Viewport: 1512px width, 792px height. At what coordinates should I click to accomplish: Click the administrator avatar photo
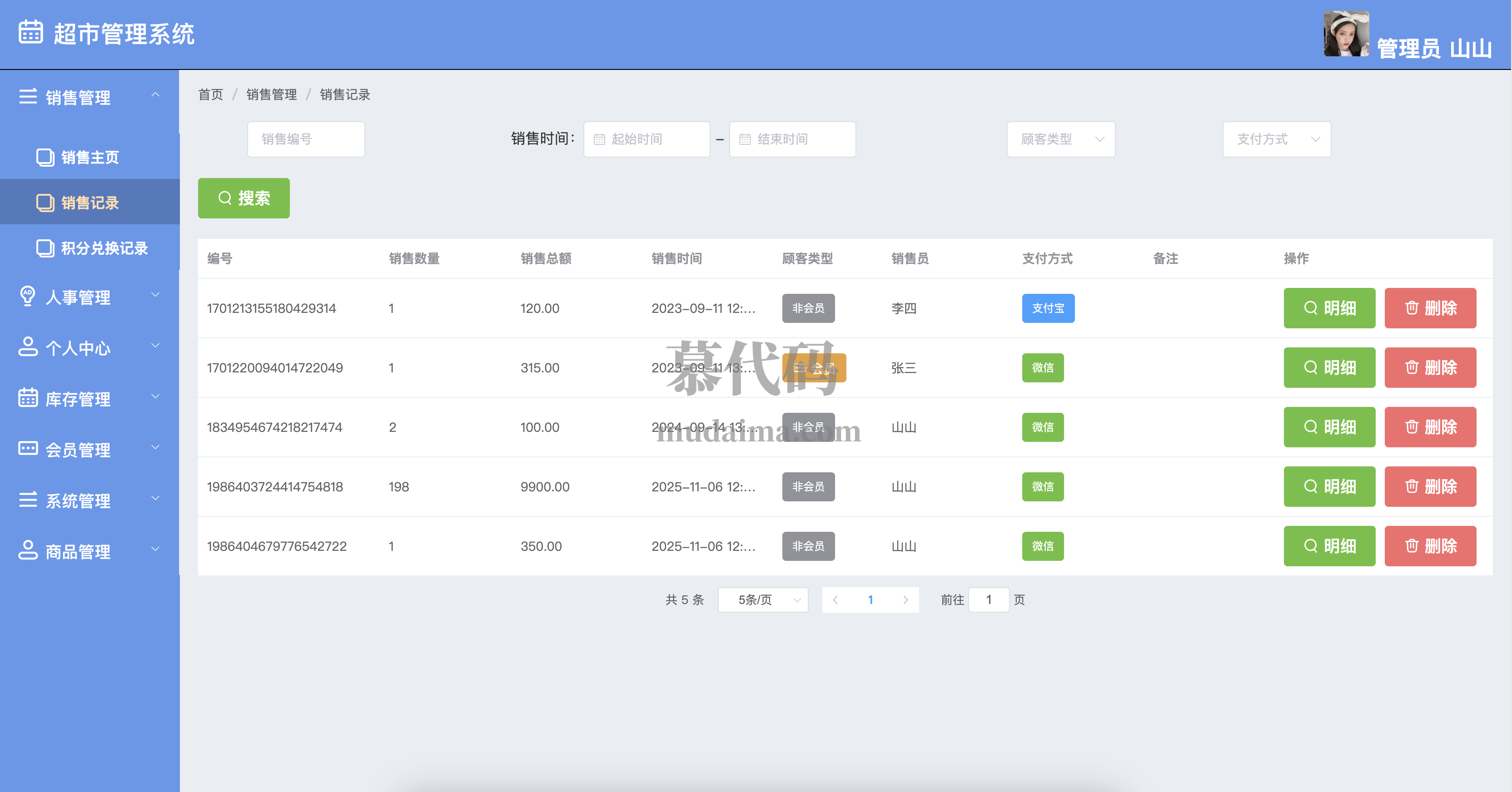[1346, 34]
